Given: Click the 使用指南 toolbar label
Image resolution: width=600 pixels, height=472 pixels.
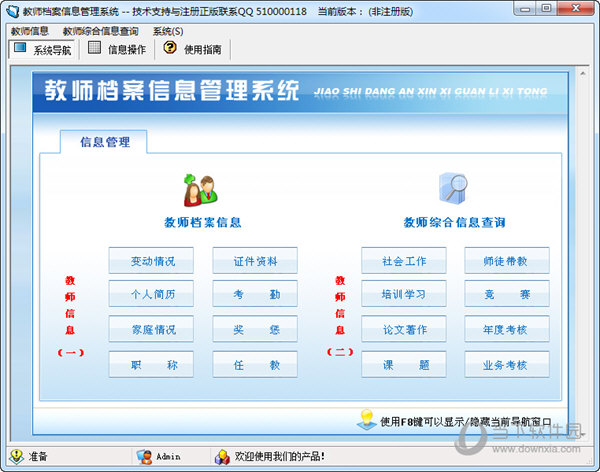Looking at the screenshot, I should click(202, 49).
